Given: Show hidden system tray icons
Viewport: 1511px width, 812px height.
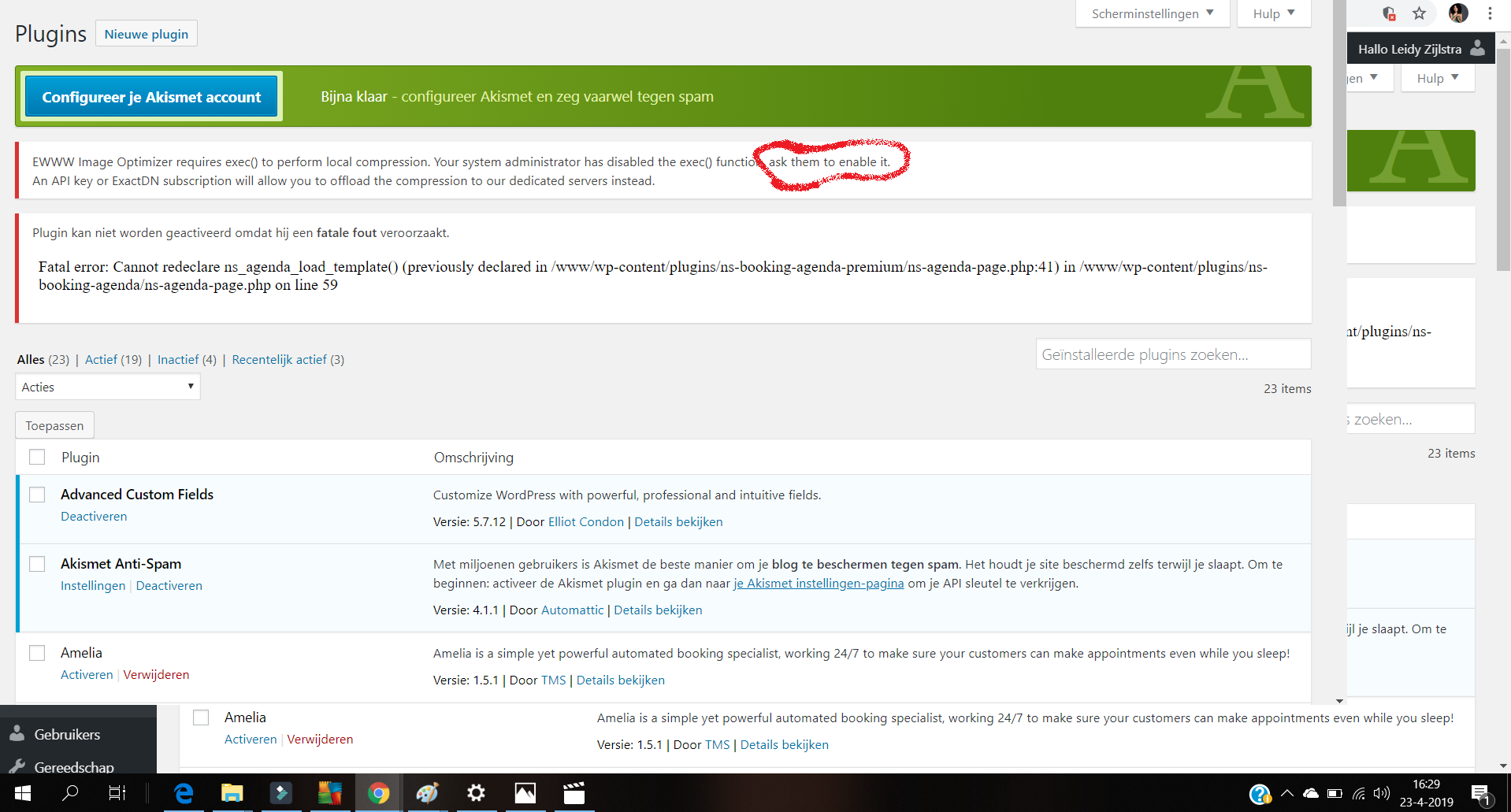Looking at the screenshot, I should [1287, 793].
